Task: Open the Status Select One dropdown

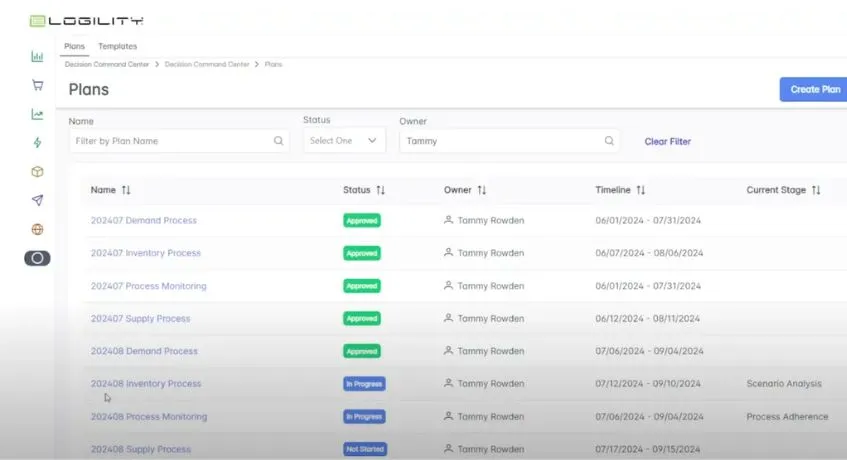Action: point(344,140)
